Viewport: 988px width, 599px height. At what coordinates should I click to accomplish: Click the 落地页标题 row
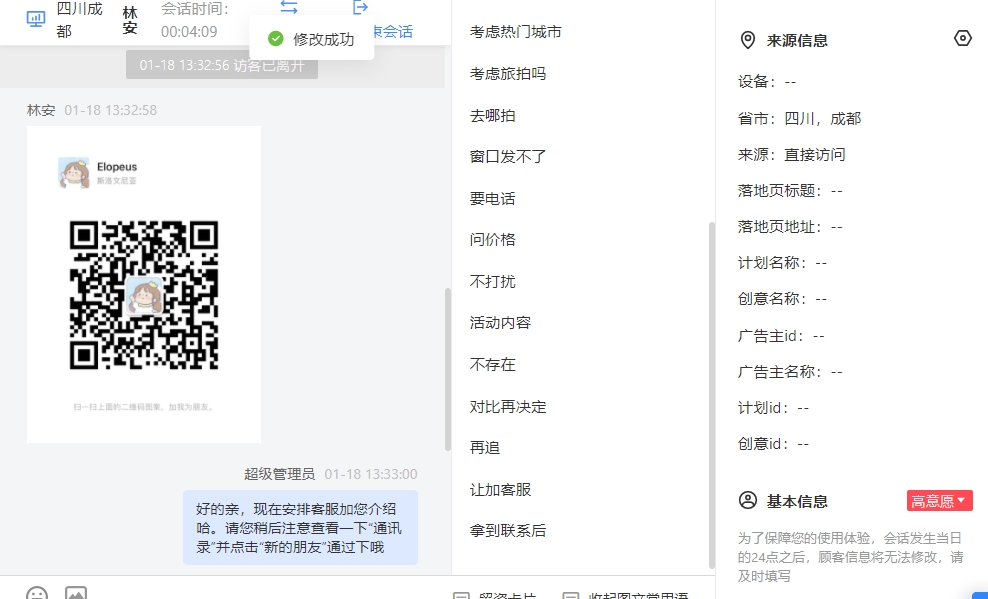(790, 191)
